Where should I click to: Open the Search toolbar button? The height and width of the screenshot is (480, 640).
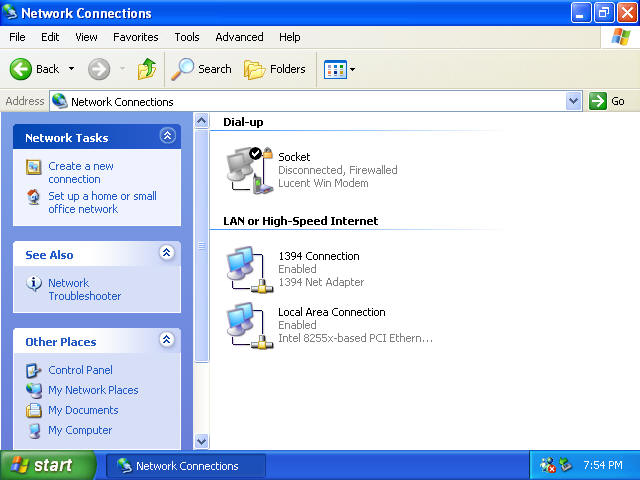[x=202, y=69]
